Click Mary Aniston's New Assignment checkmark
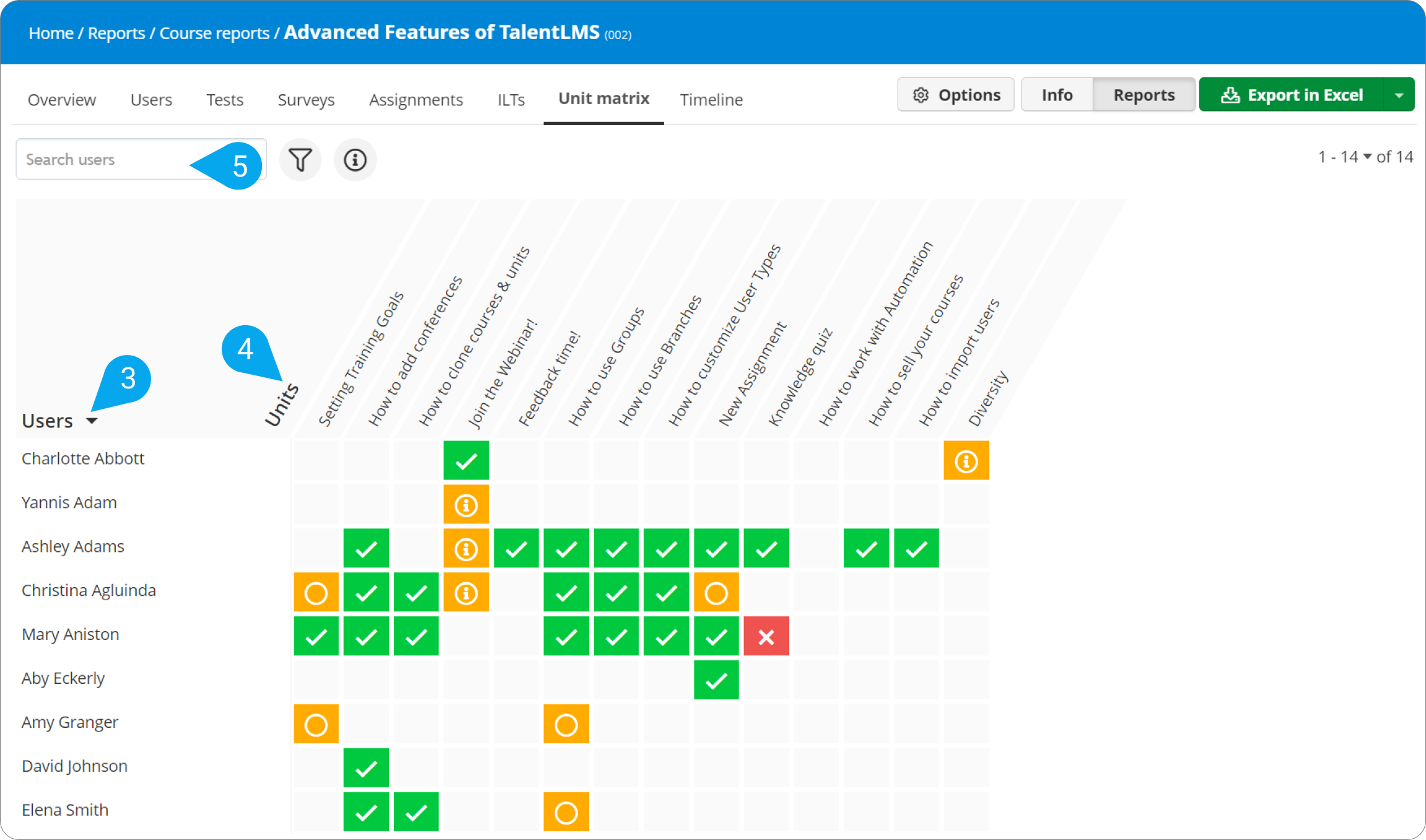The image size is (1426, 840). [716, 636]
